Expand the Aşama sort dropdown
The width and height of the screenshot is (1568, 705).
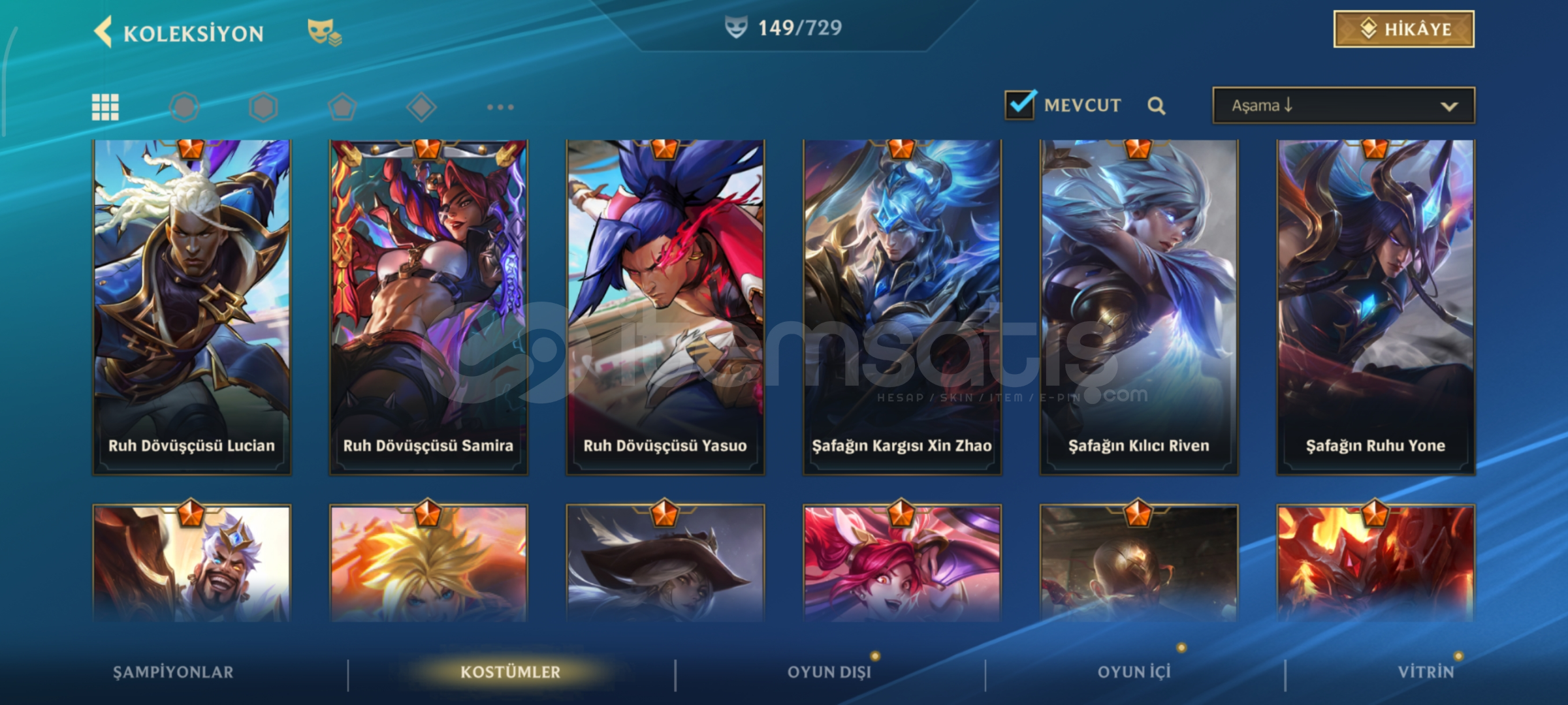(x=1343, y=106)
